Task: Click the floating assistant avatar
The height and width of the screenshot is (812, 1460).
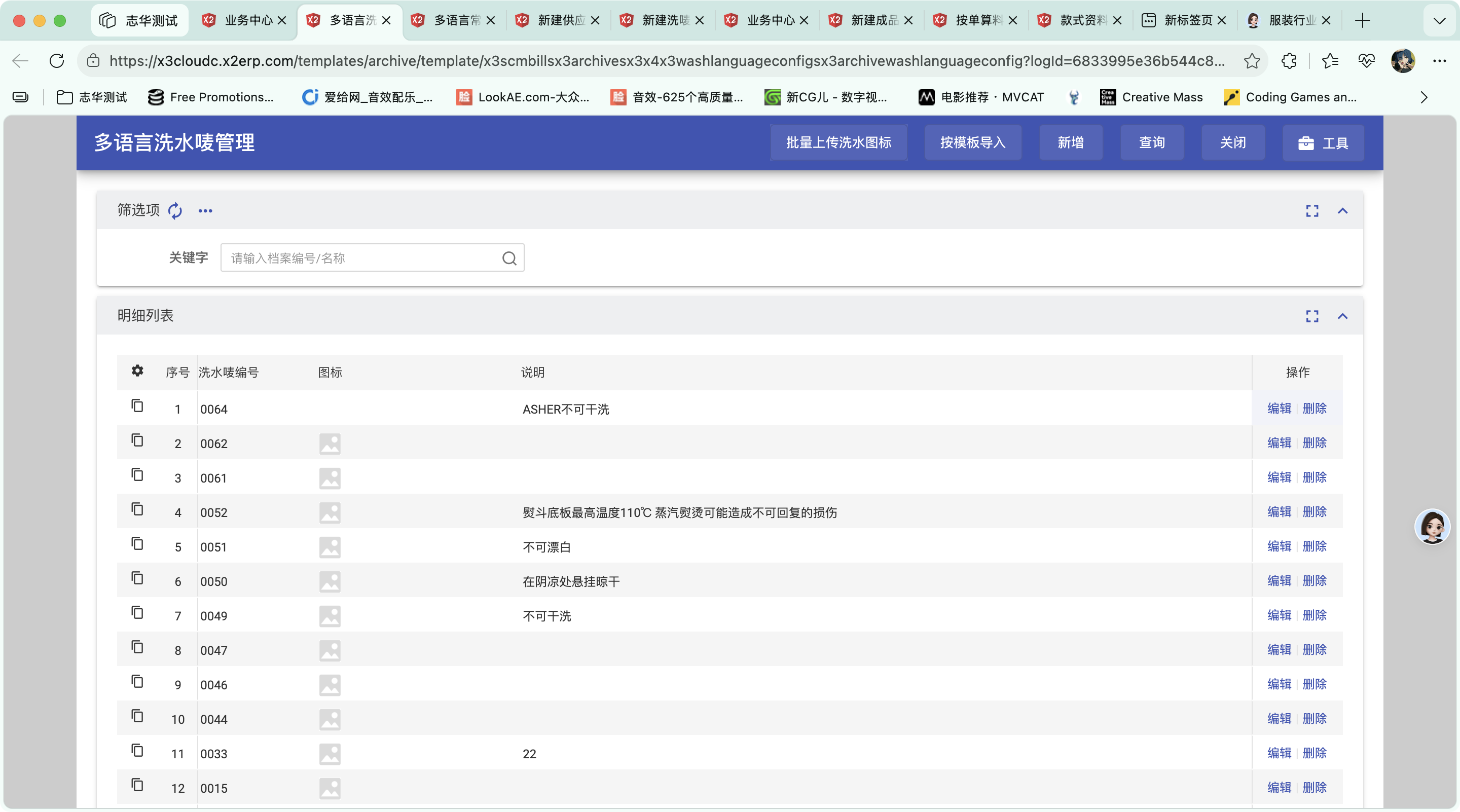Action: coord(1432,527)
